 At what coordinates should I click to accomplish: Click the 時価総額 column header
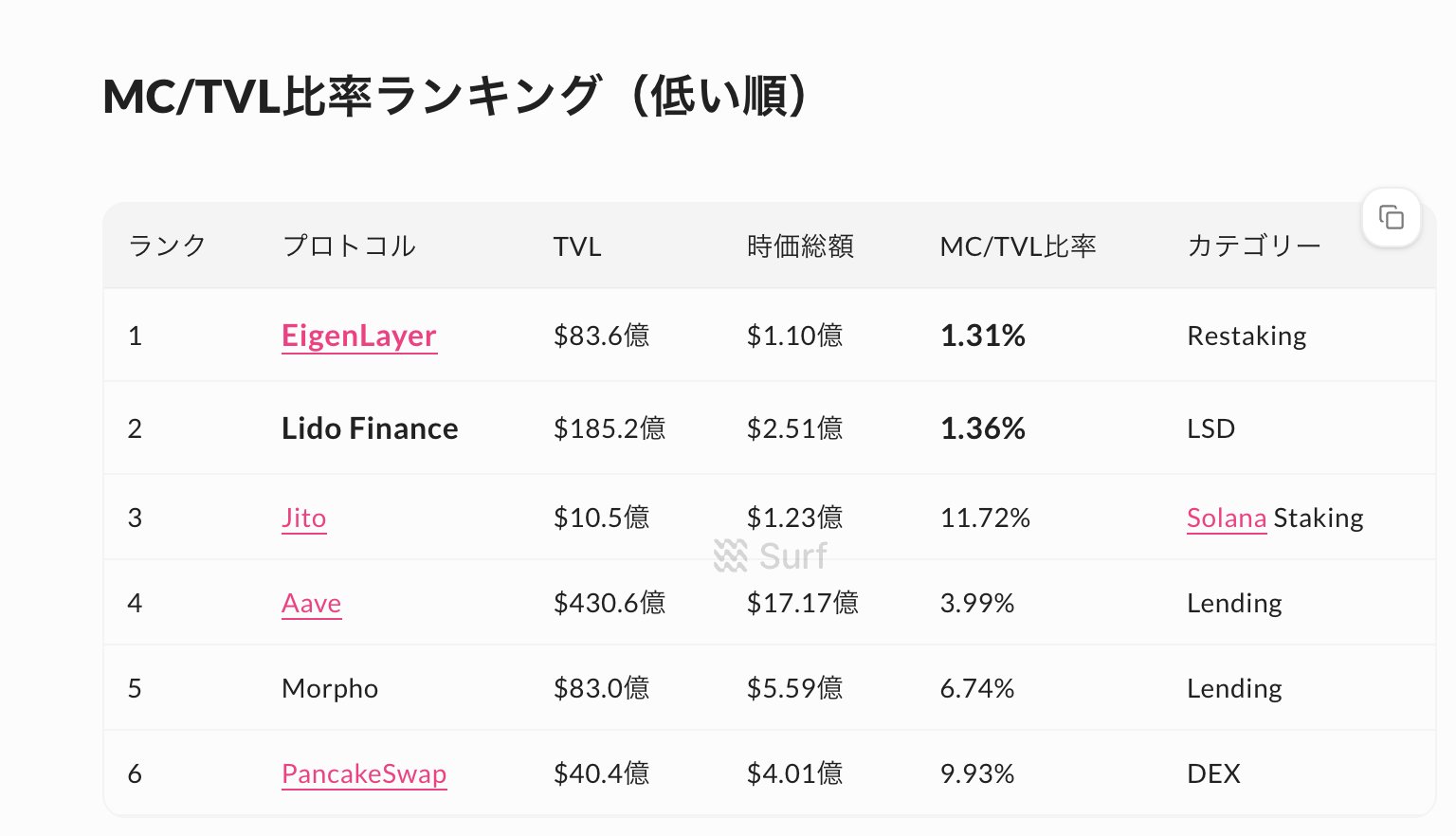[800, 246]
